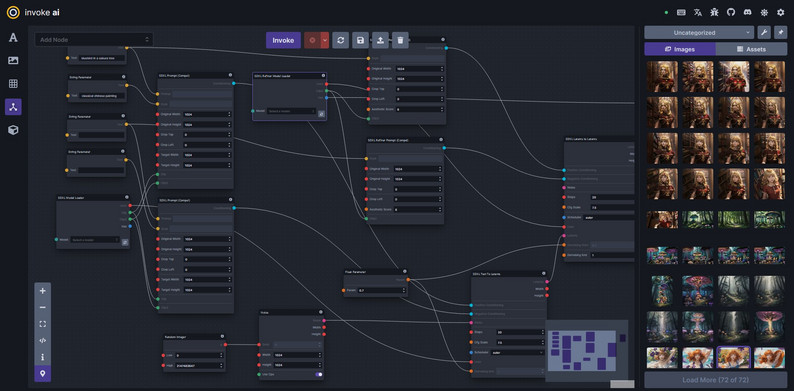Screen dimensions: 794x391
Task: Open the Text to Image tab icon
Action: point(13,37)
